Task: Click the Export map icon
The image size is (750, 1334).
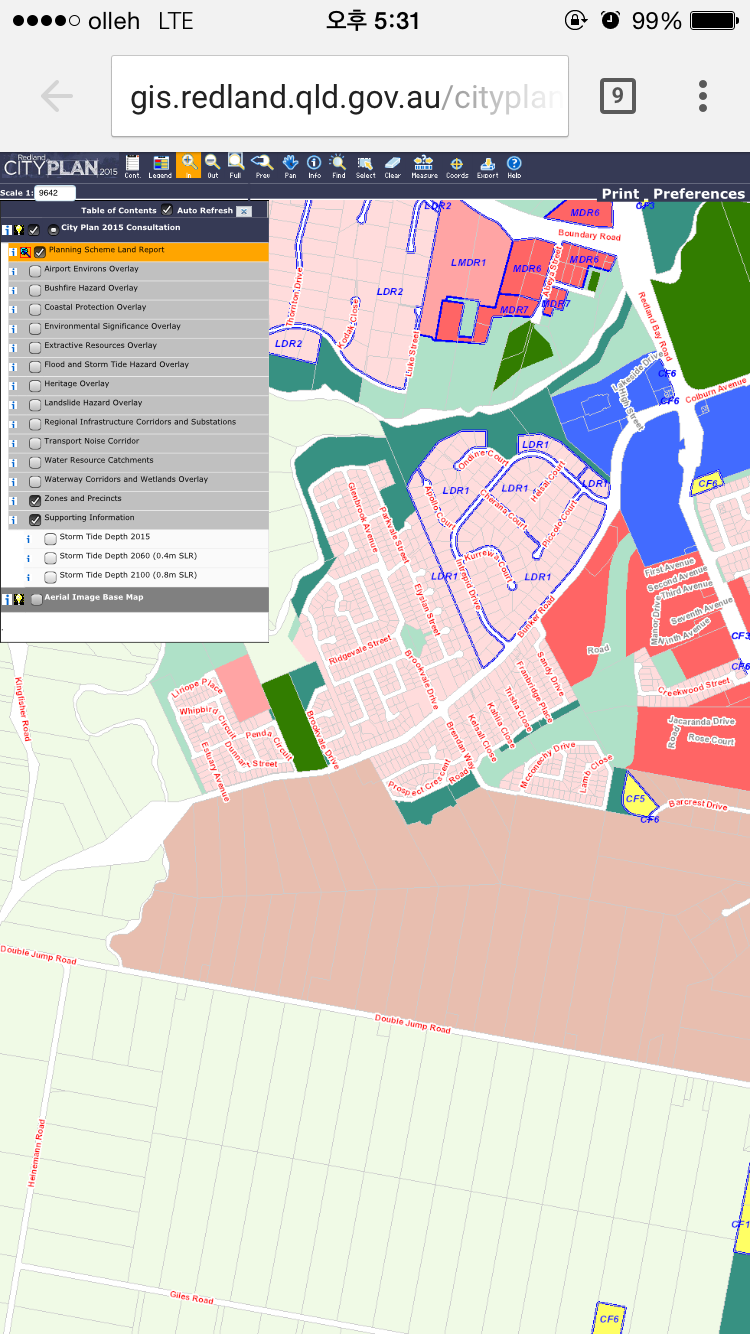Action: click(487, 165)
